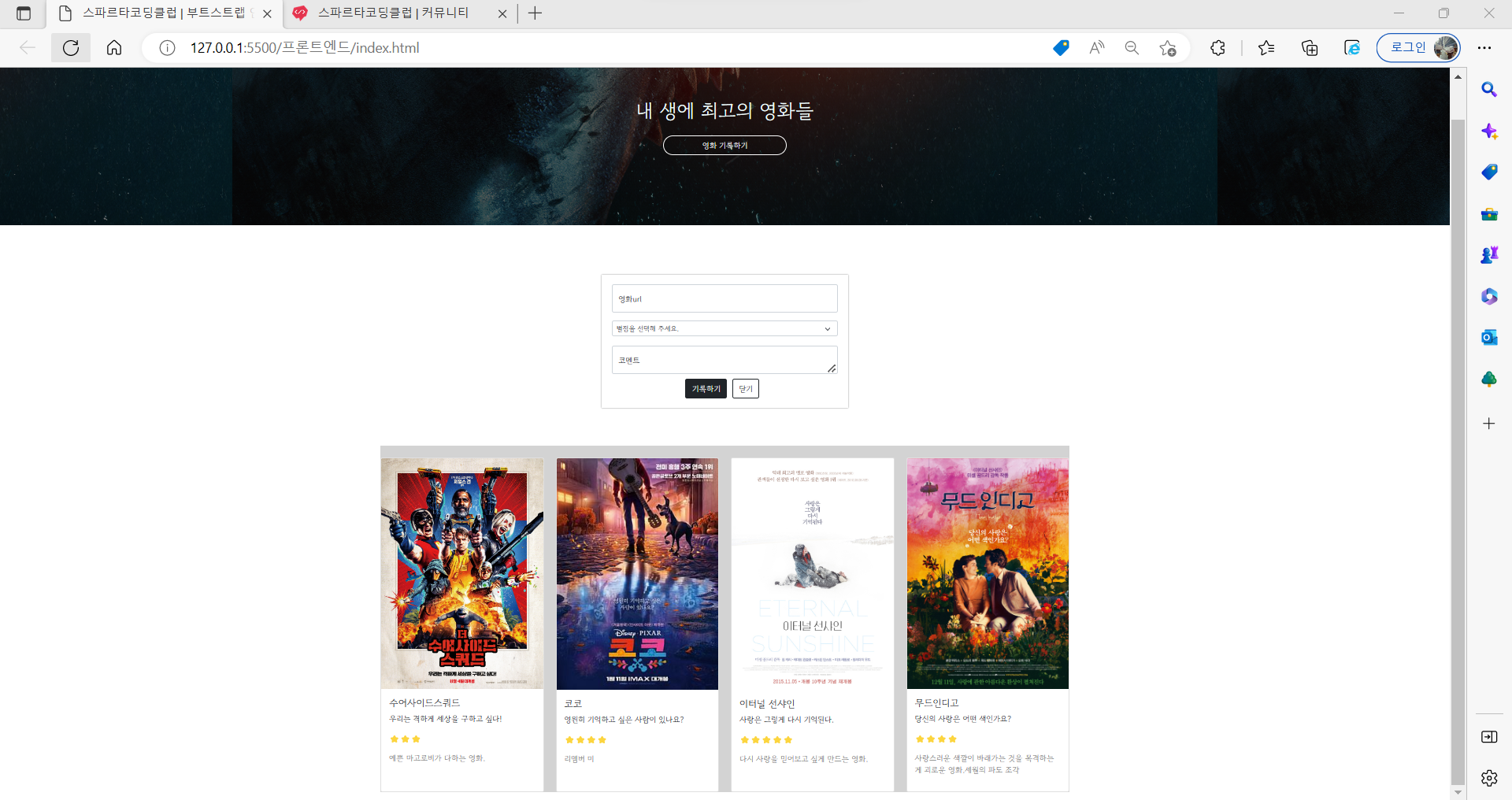This screenshot has width=1512, height=800.
Task: Click the address bar URL
Action: tap(305, 48)
